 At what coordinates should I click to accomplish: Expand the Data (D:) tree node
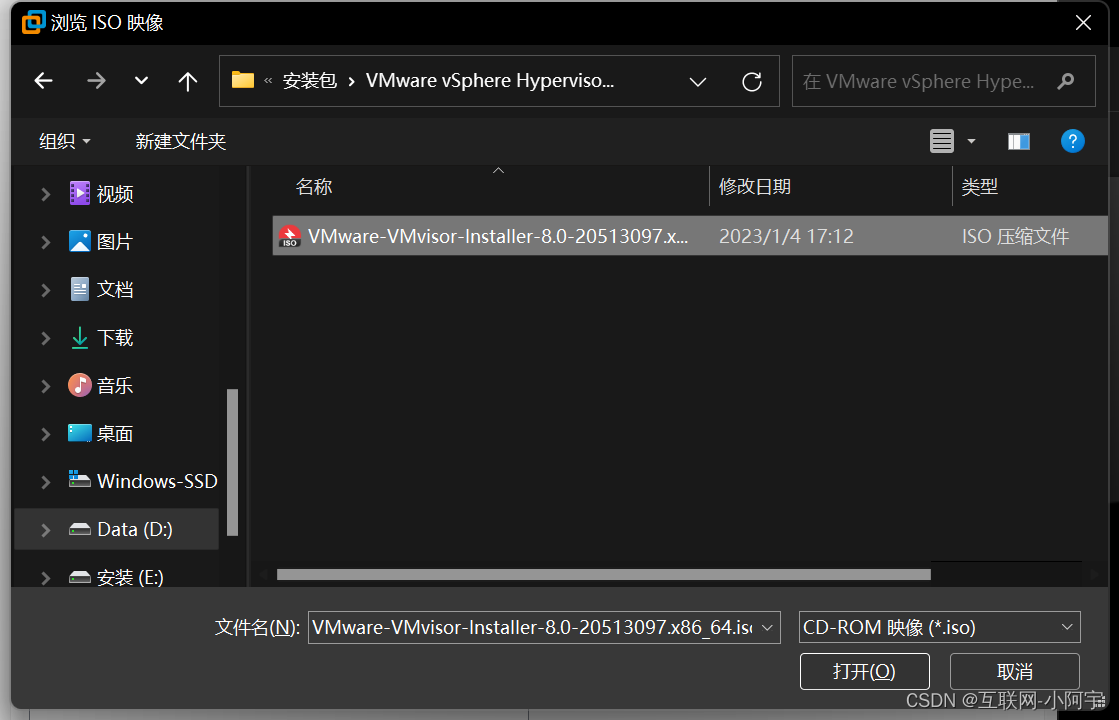(x=46, y=530)
